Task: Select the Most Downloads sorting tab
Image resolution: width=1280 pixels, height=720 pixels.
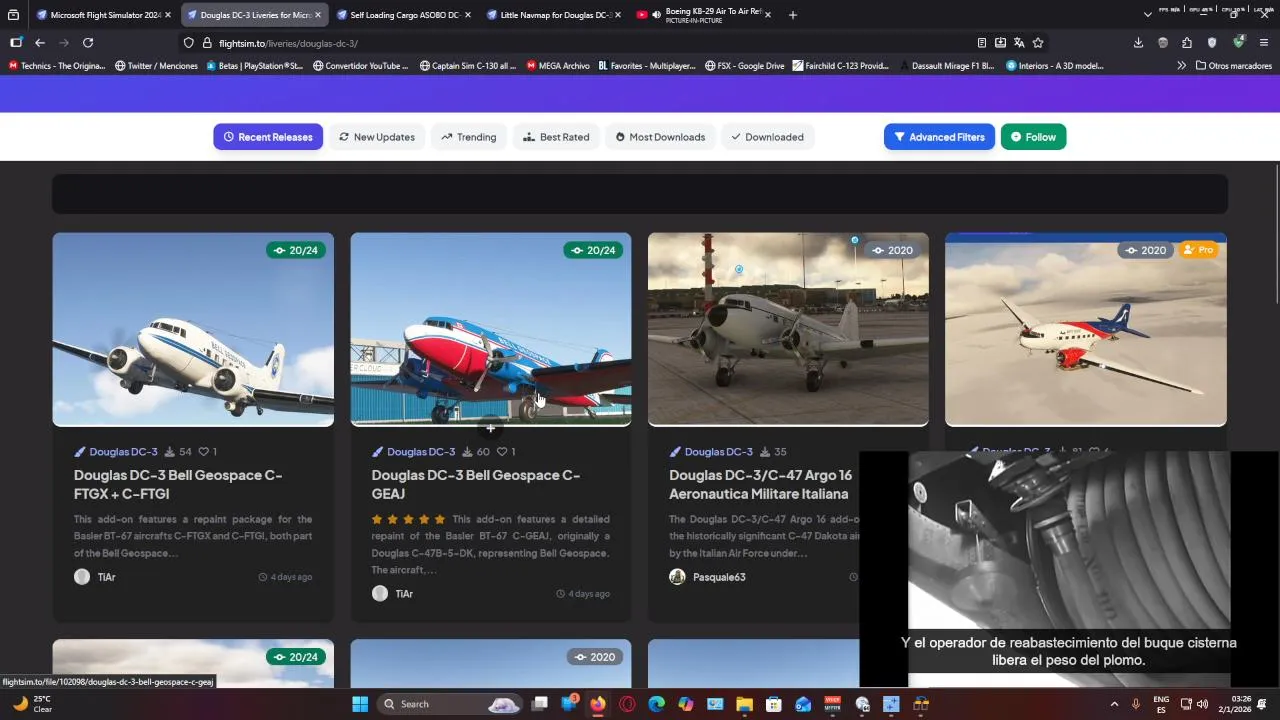Action: click(660, 137)
